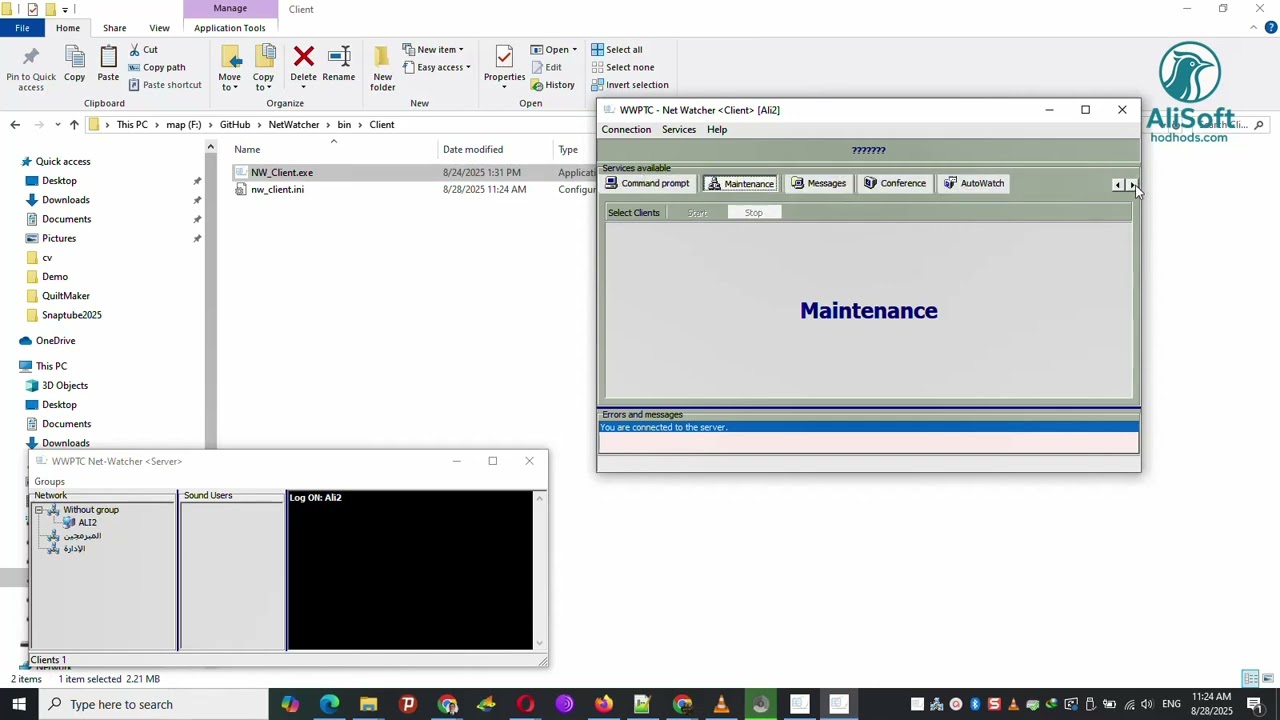Viewport: 1280px width, 720px height.
Task: Switch to the File tab in Explorer
Action: coord(22,28)
